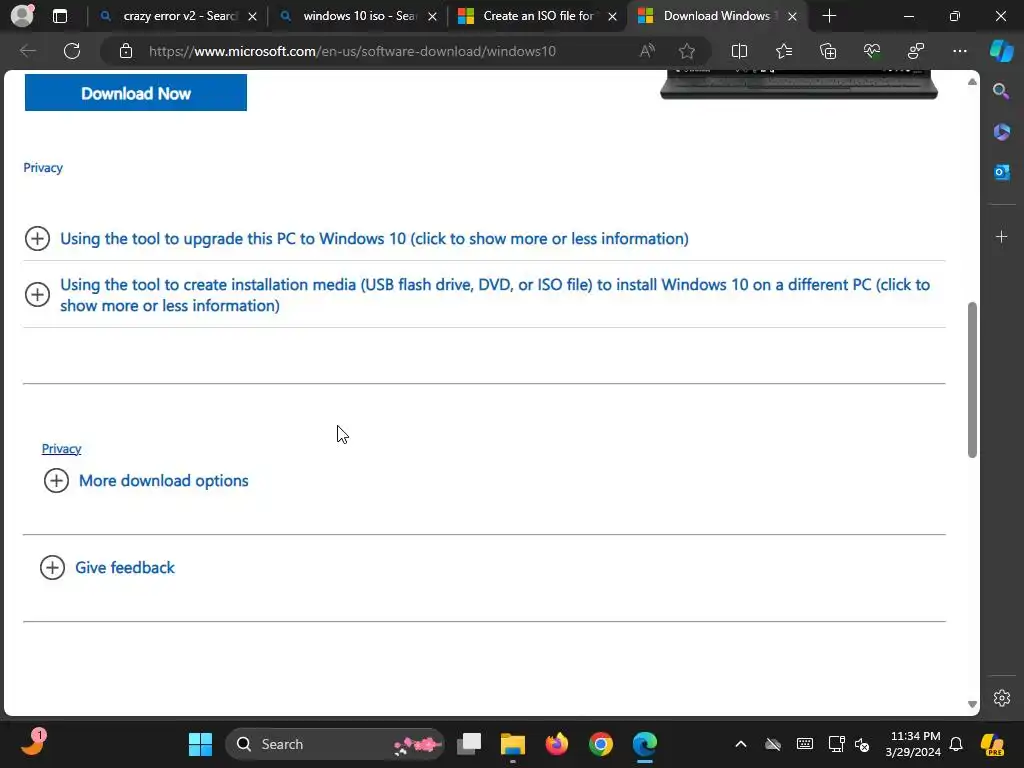The width and height of the screenshot is (1024, 768).
Task: Open the touch keyboard tray icon
Action: click(805, 744)
